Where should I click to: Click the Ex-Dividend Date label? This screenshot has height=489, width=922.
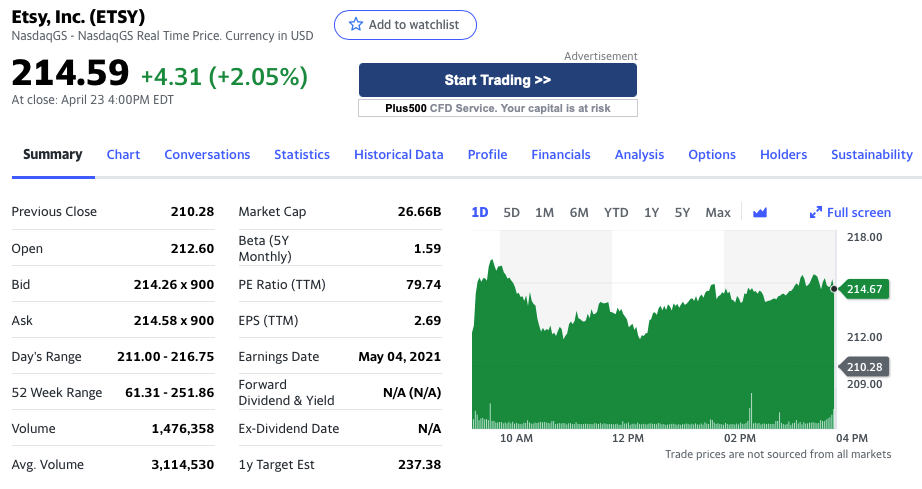pyautogui.click(x=289, y=428)
